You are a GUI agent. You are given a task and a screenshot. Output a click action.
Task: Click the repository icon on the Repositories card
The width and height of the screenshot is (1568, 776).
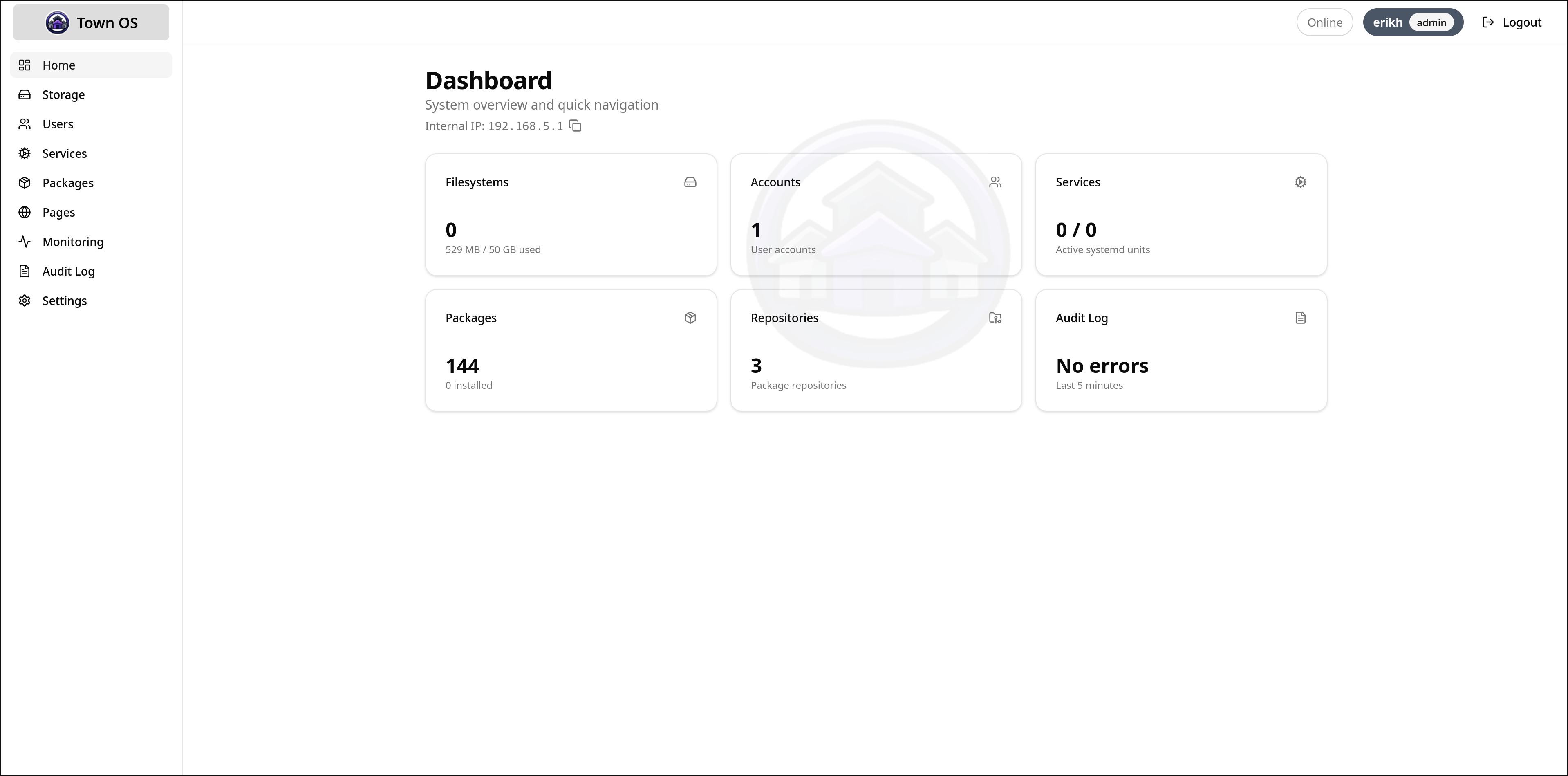995,318
